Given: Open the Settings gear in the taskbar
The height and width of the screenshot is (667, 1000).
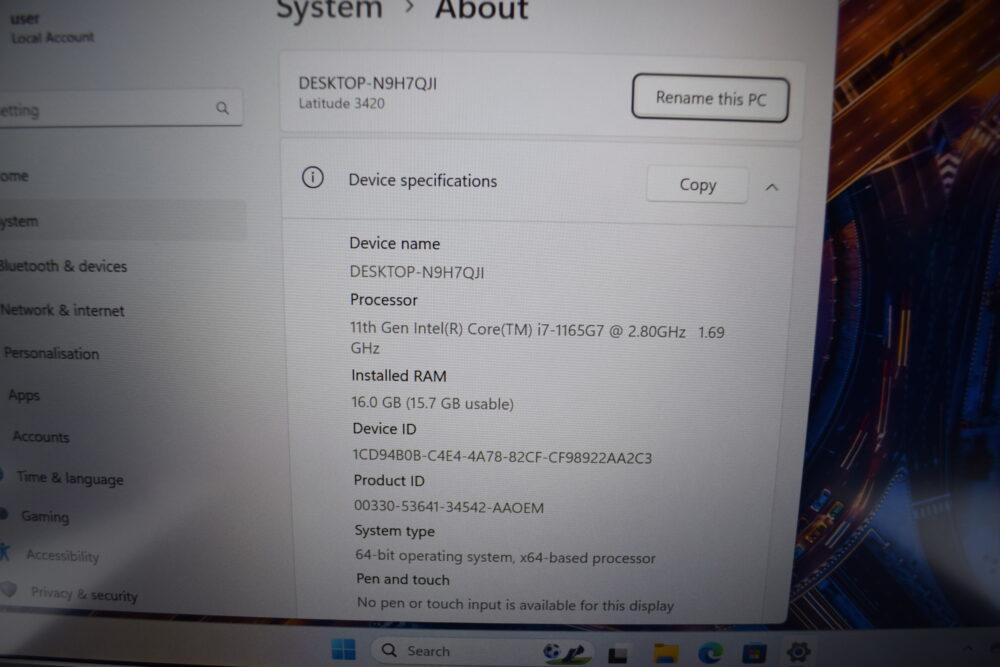Looking at the screenshot, I should click(798, 652).
